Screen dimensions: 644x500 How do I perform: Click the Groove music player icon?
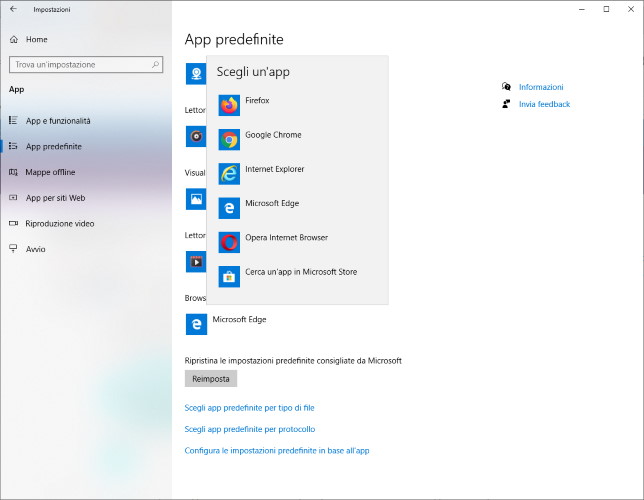click(x=196, y=136)
